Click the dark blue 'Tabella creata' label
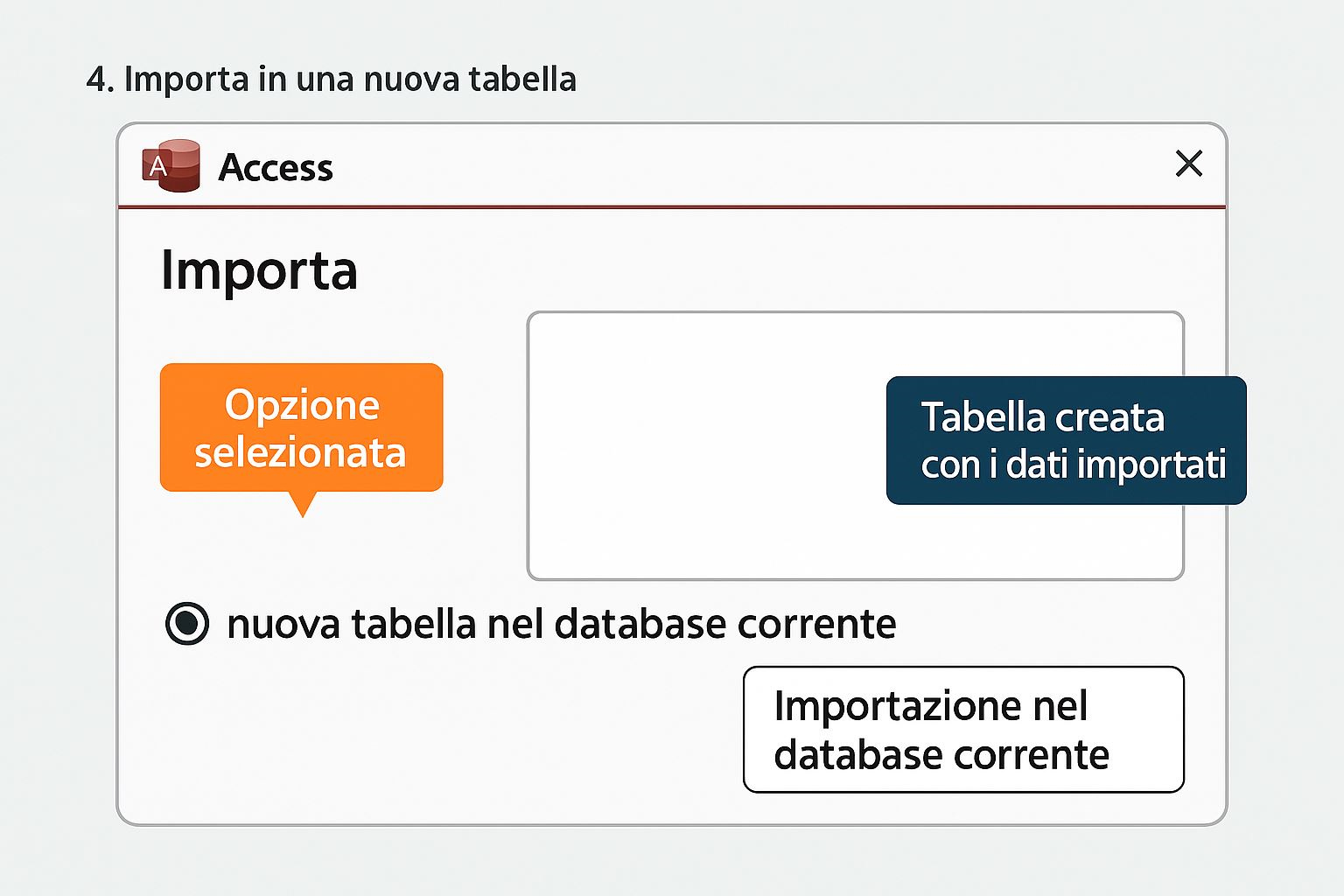The height and width of the screenshot is (896, 1344). tap(1066, 440)
